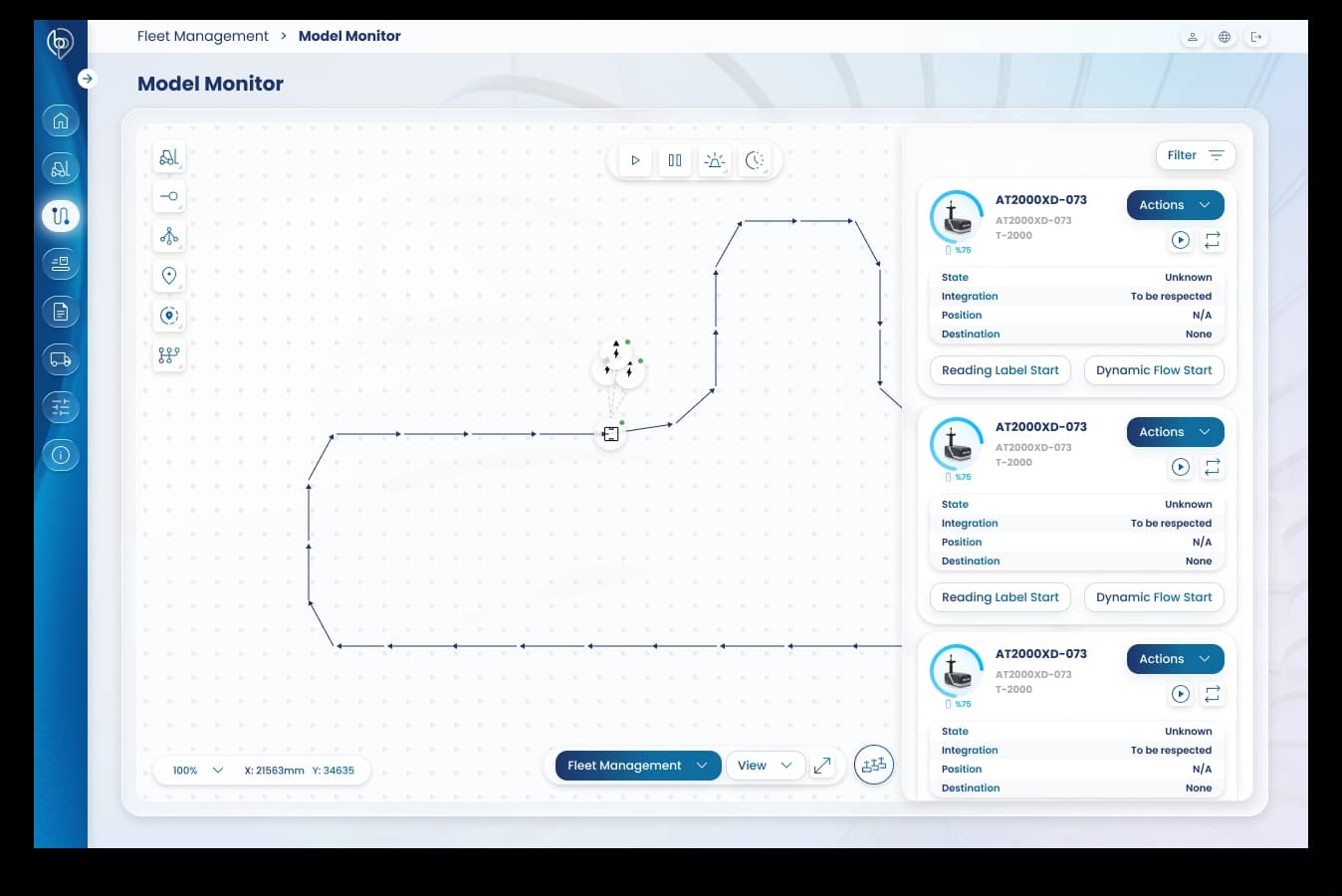Click the active route monitor sidebar icon

tap(61, 216)
